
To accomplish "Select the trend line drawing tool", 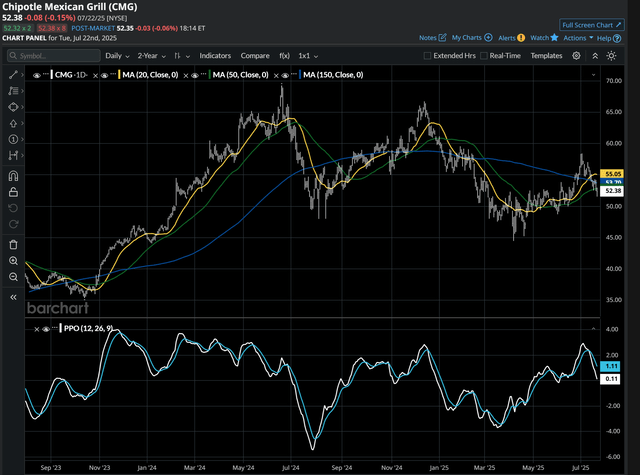I will click(13, 75).
